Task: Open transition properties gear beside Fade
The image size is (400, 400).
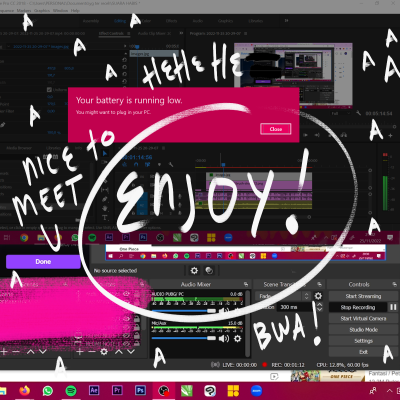Action: 318,296
